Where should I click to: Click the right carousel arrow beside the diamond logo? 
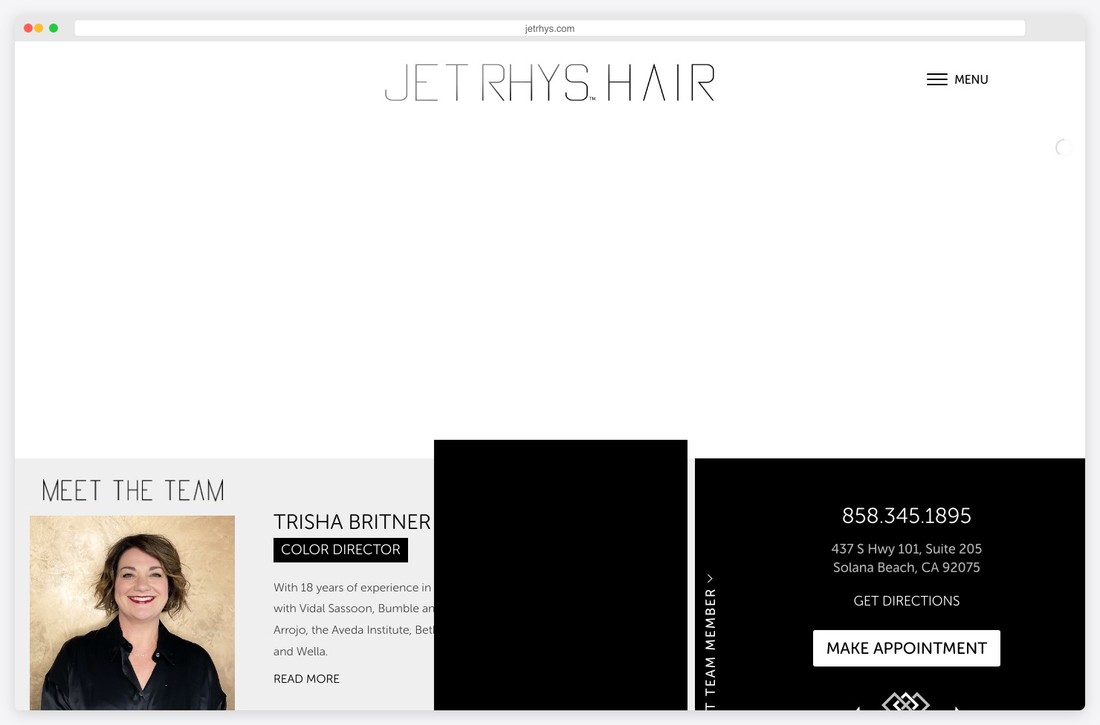(x=957, y=710)
